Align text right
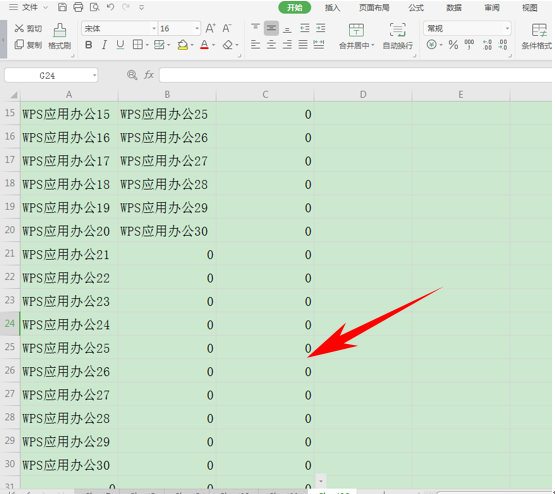Screen dimensions: 555x494 287,45
